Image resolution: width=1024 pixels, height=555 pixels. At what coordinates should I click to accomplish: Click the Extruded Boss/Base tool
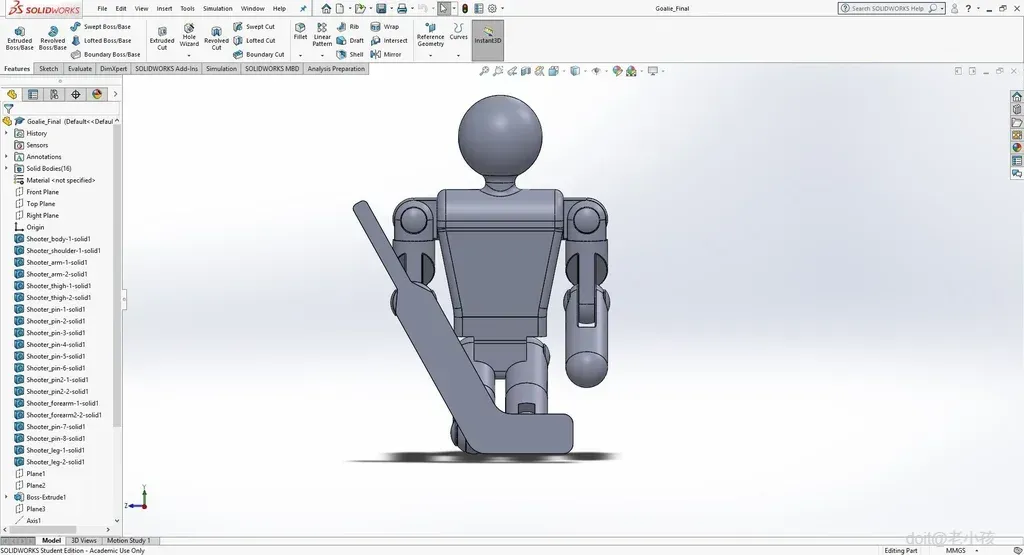tap(19, 37)
